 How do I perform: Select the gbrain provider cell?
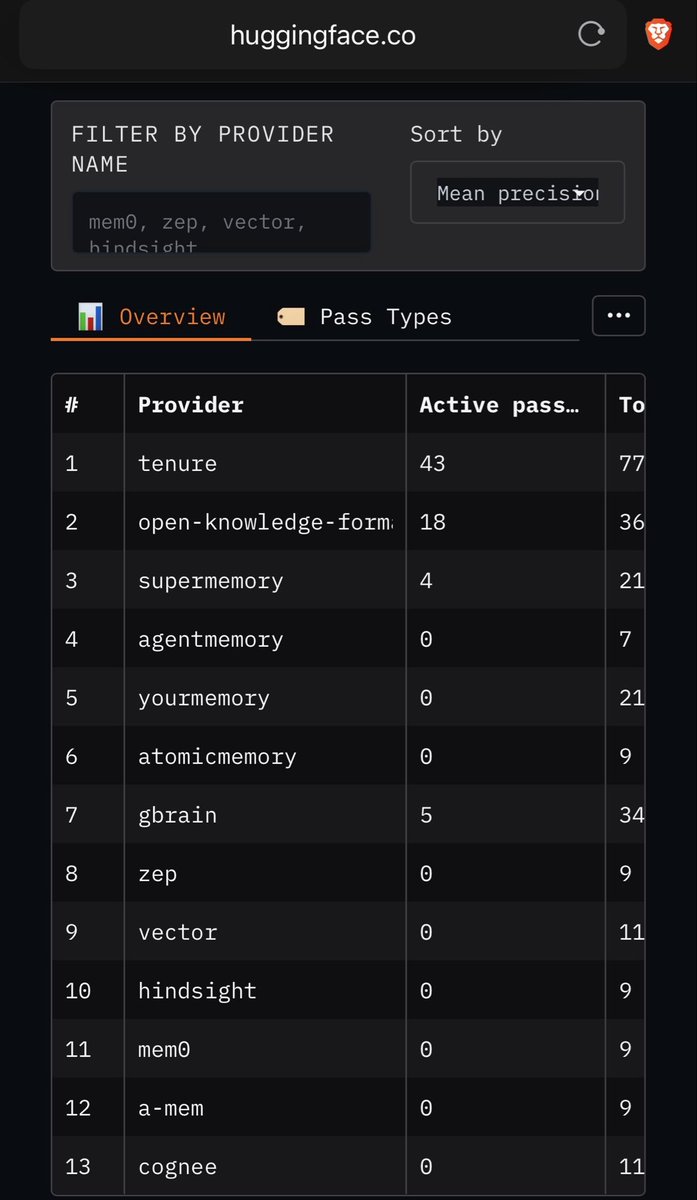click(265, 815)
